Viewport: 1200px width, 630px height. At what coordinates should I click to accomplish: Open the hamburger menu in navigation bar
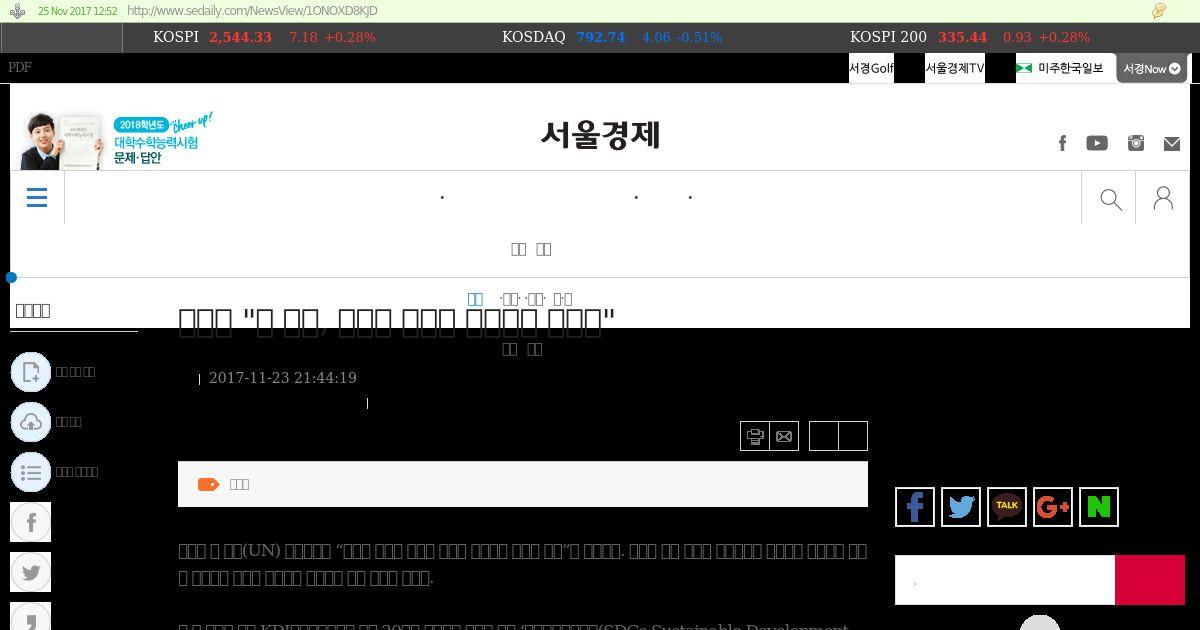point(37,198)
